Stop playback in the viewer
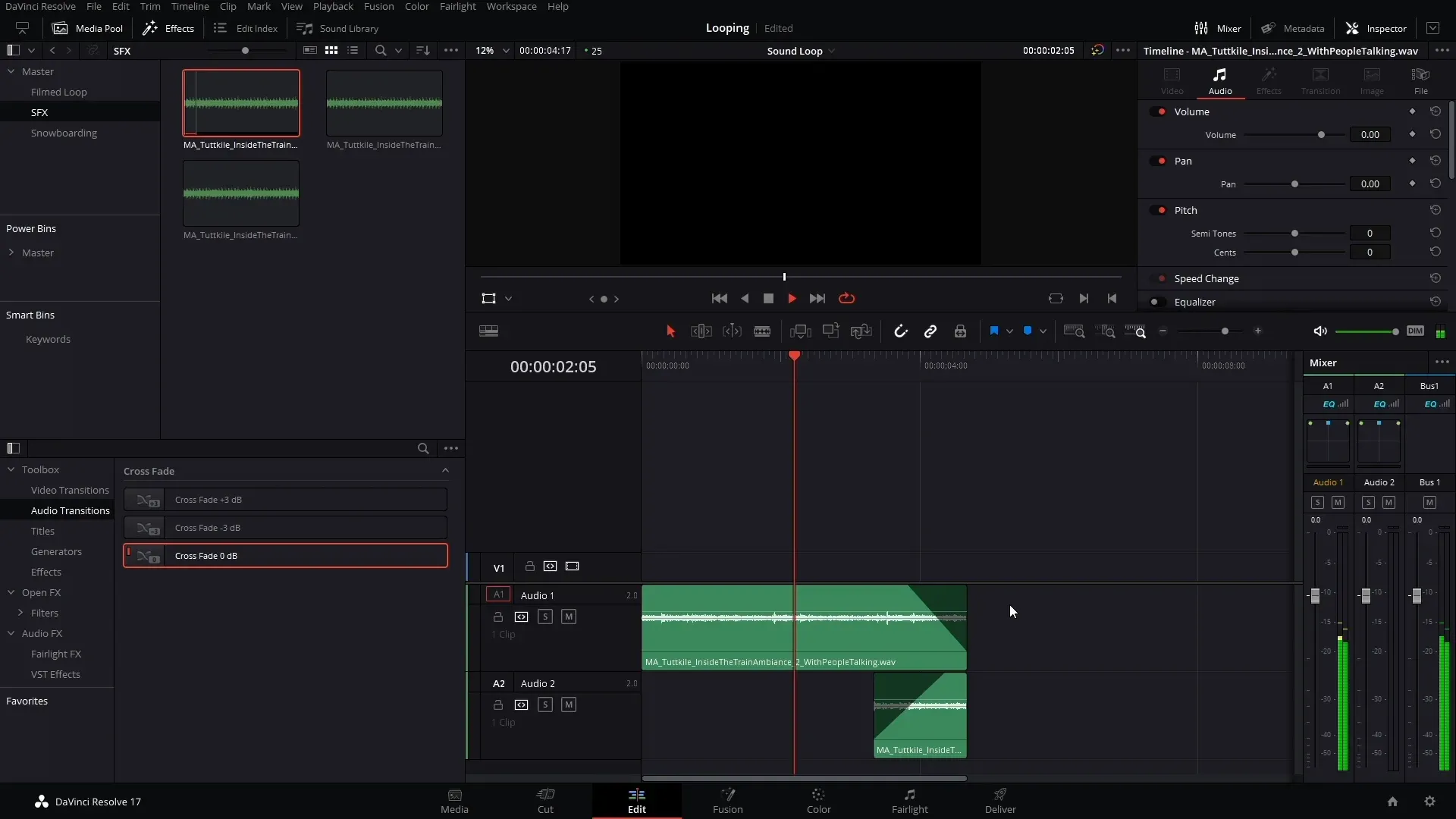The width and height of the screenshot is (1456, 819). coord(768,299)
